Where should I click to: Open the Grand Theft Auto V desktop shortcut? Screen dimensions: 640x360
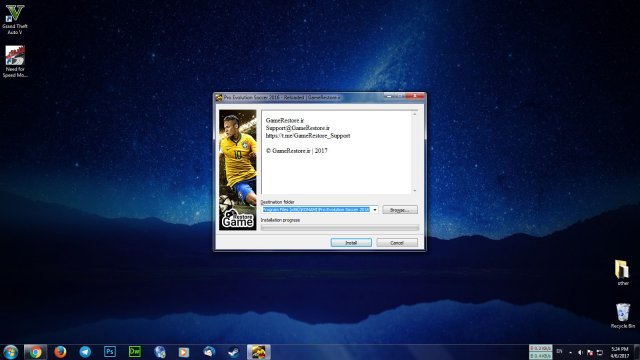[x=15, y=19]
